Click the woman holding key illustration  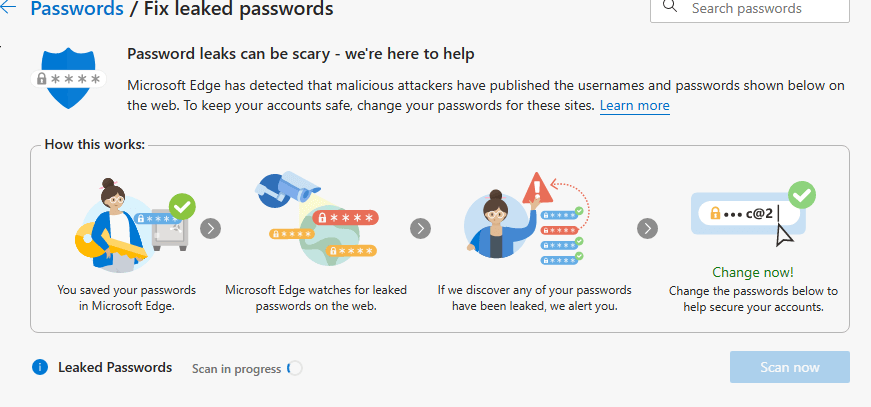pyautogui.click(x=135, y=225)
